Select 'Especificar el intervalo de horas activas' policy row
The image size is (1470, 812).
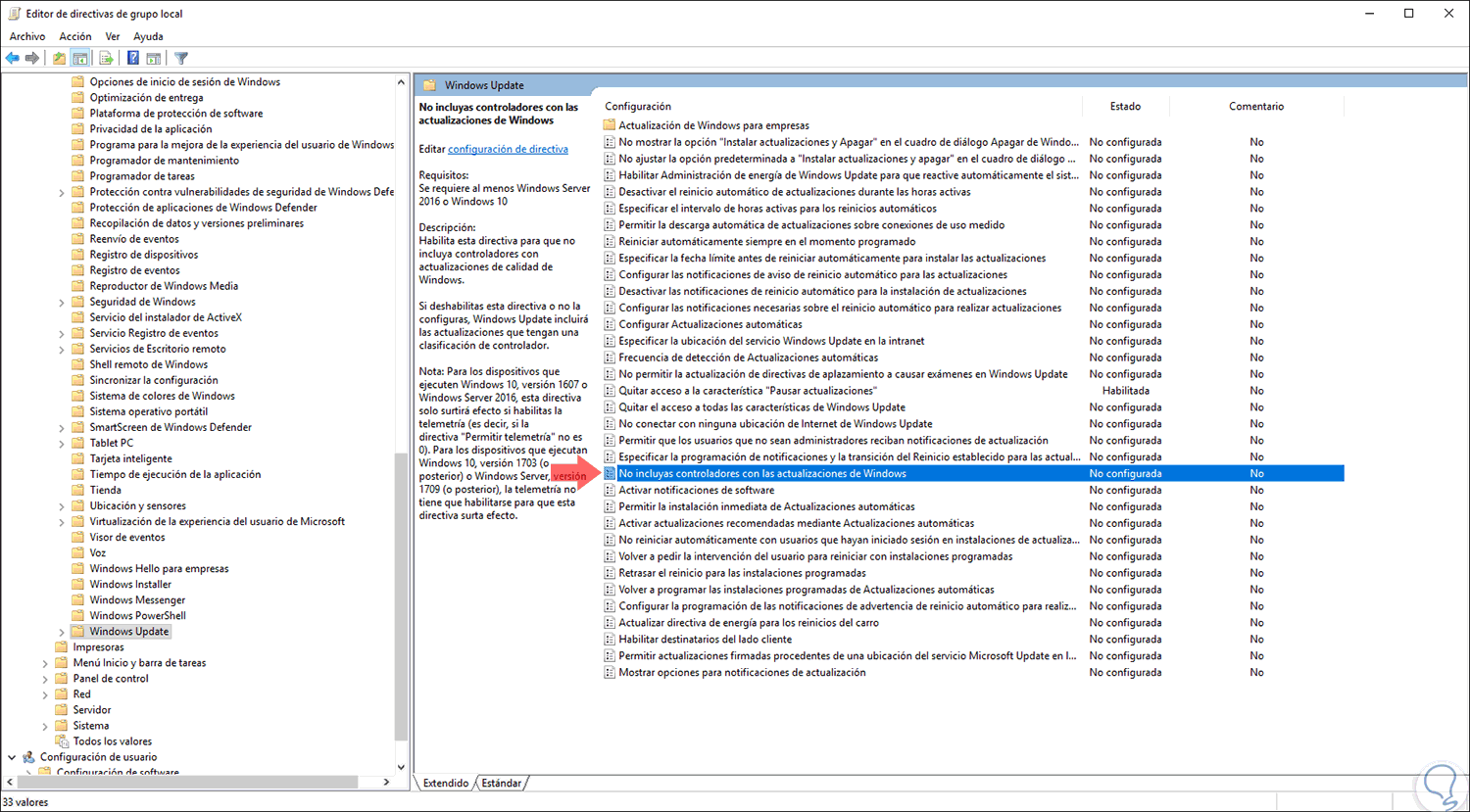pyautogui.click(x=777, y=209)
